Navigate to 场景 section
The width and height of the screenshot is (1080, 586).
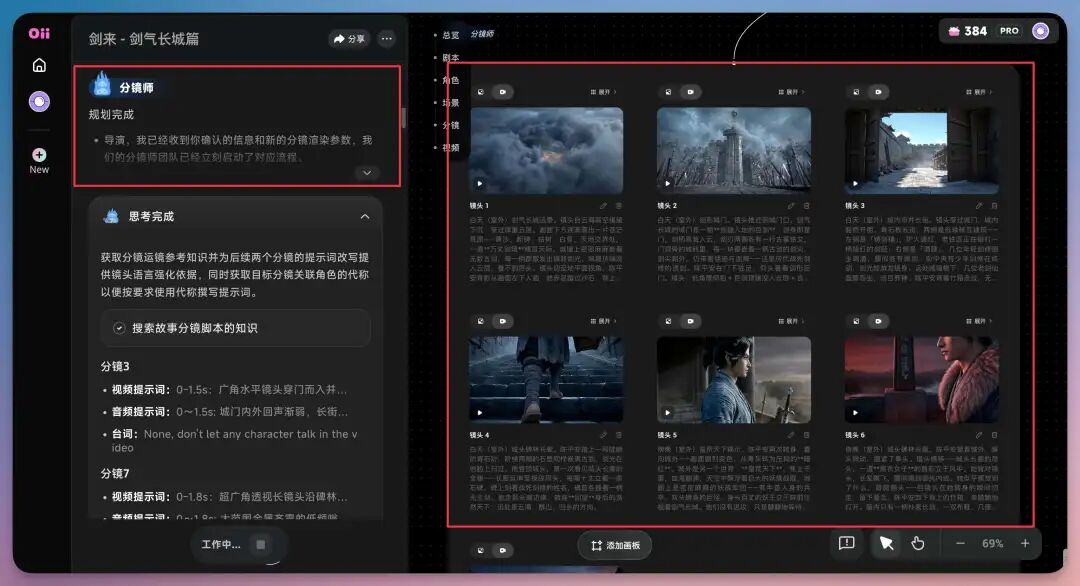pos(450,103)
